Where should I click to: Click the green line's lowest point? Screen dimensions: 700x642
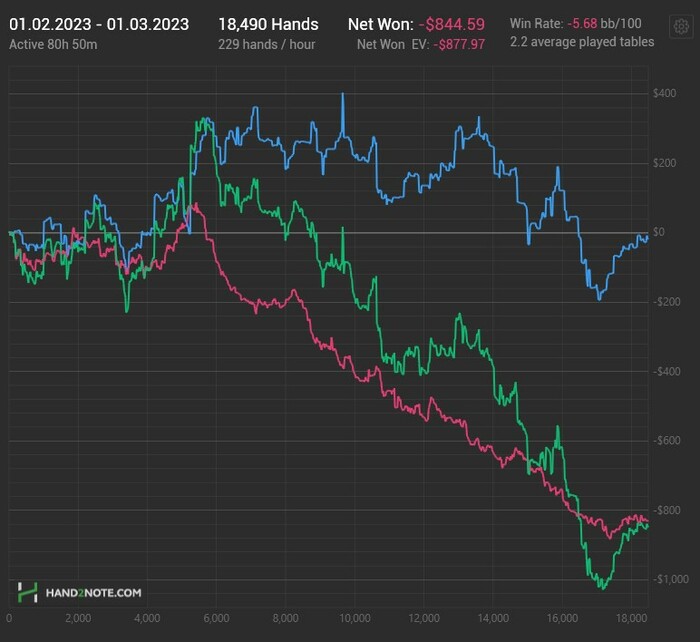tap(603, 588)
